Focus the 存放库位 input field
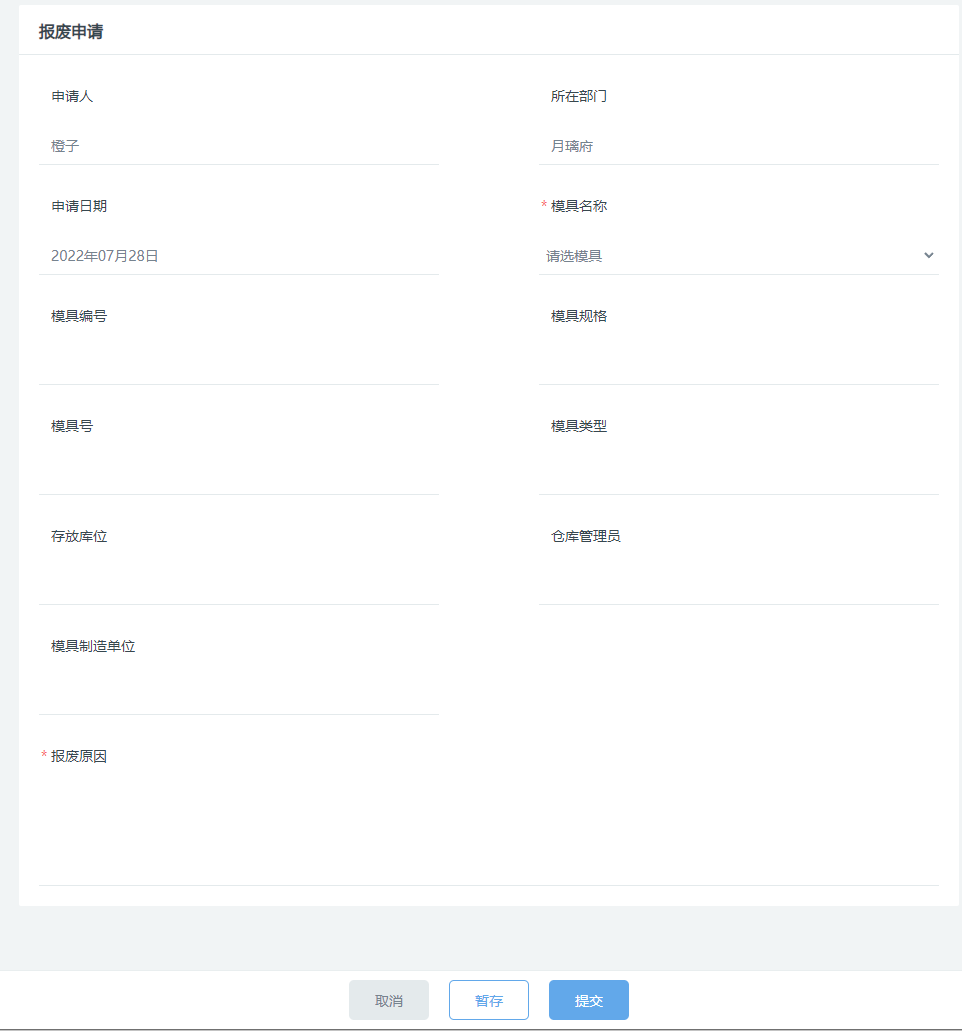962x1031 pixels. 239,585
